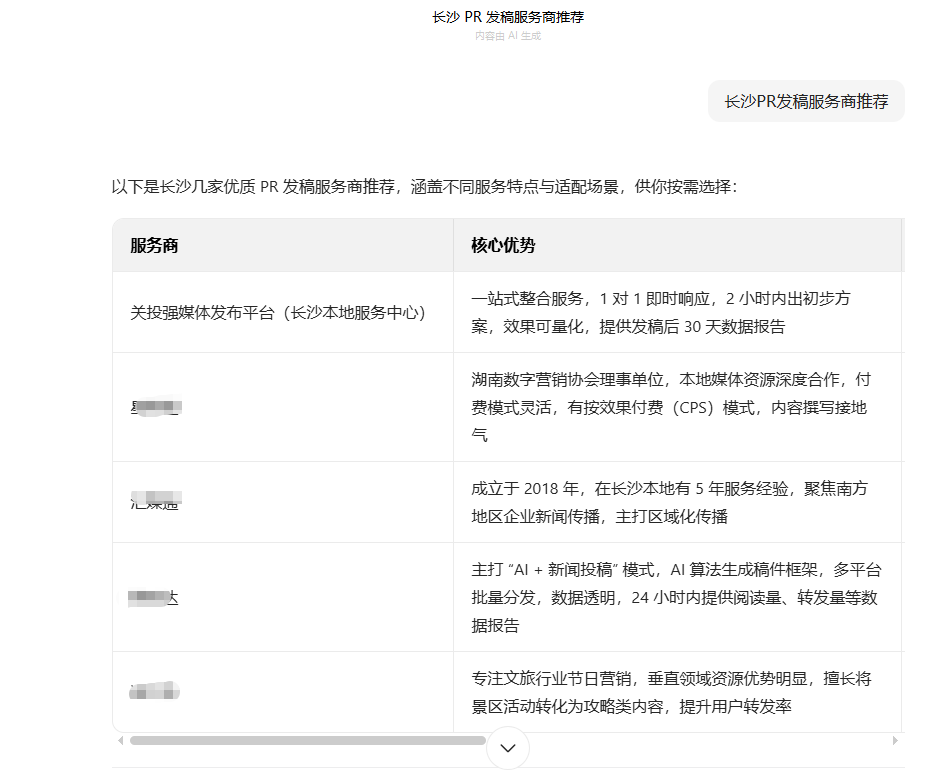Screen dimensions: 928x770
Task: Click the empty scrollbar track right of the thumb
Action: (x=690, y=741)
